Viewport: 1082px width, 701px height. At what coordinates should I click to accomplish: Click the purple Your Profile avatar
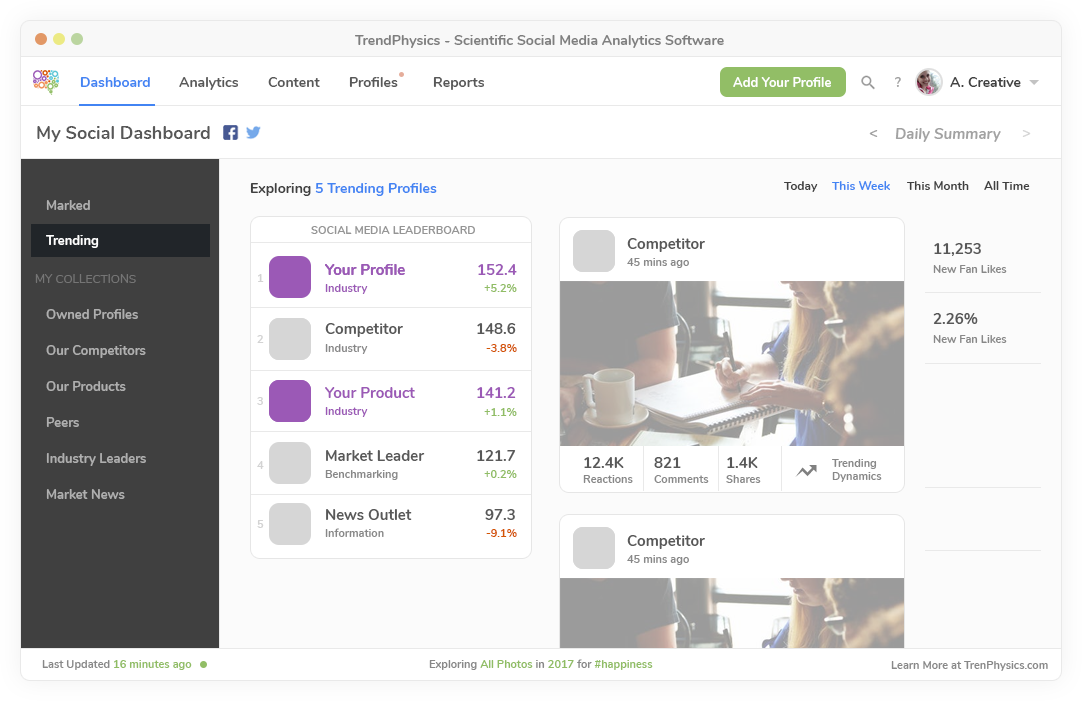coord(290,277)
